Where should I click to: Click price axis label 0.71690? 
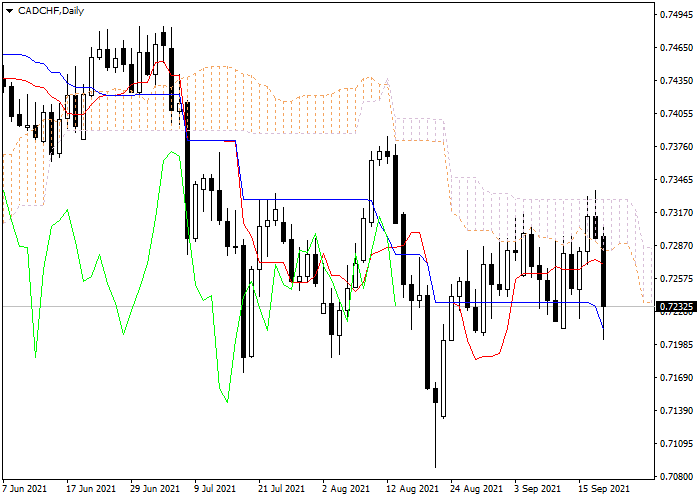676,378
